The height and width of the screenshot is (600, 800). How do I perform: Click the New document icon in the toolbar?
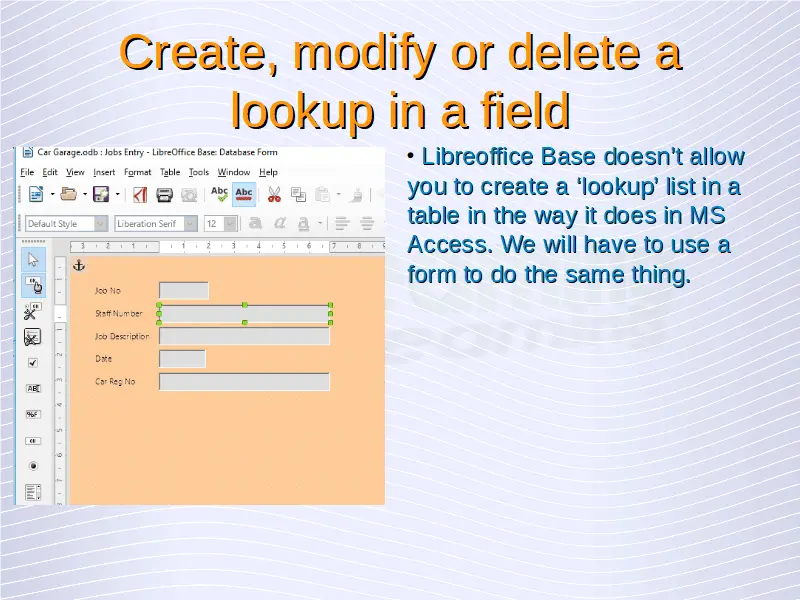(x=36, y=194)
